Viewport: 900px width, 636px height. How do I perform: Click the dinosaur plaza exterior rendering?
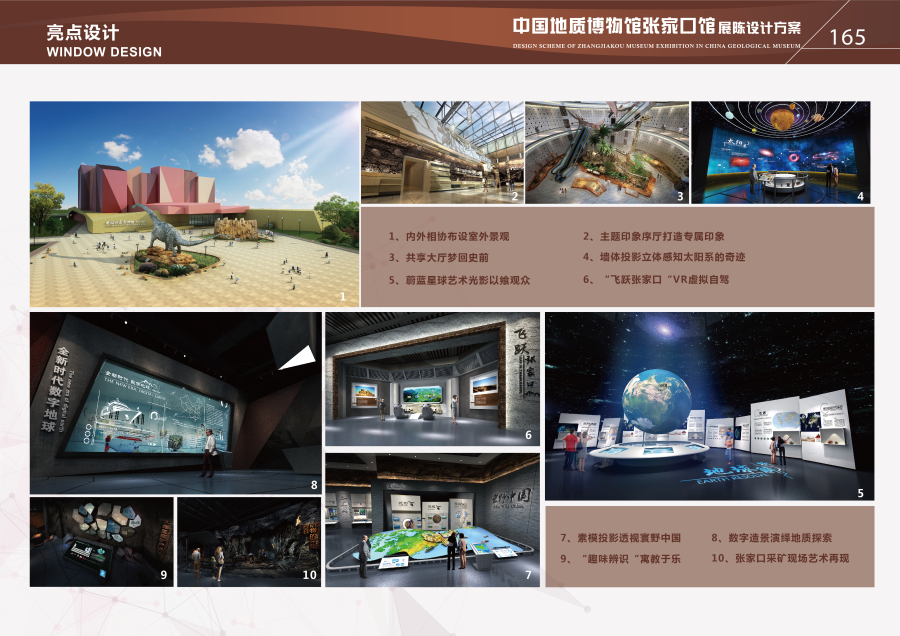tap(192, 203)
